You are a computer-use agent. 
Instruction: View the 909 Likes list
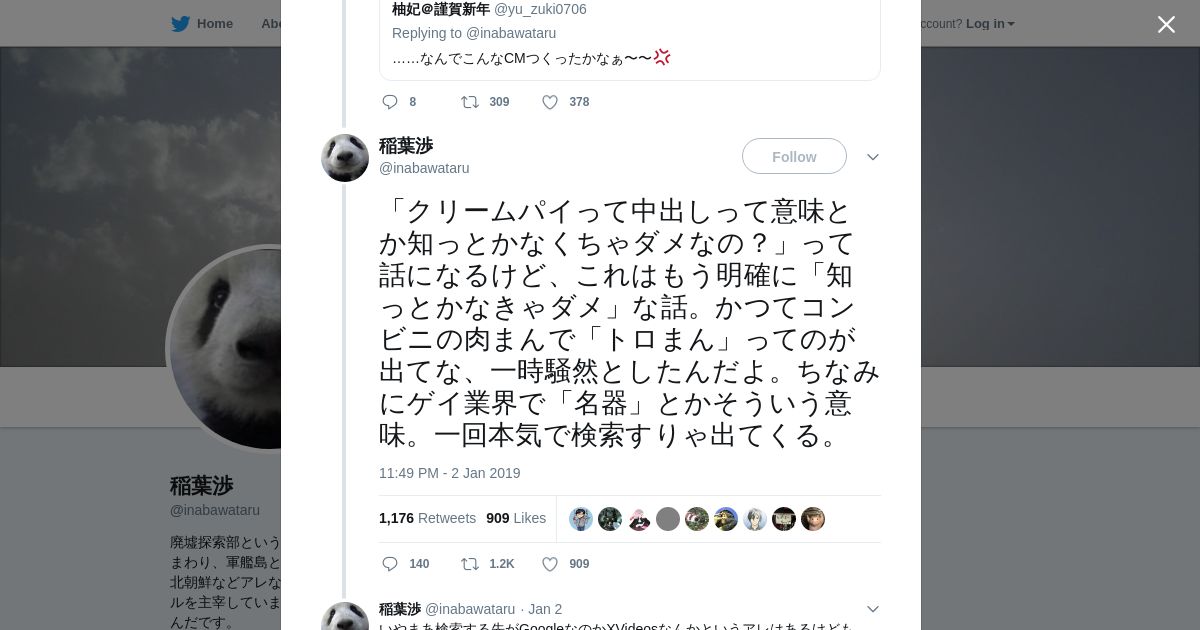point(516,518)
